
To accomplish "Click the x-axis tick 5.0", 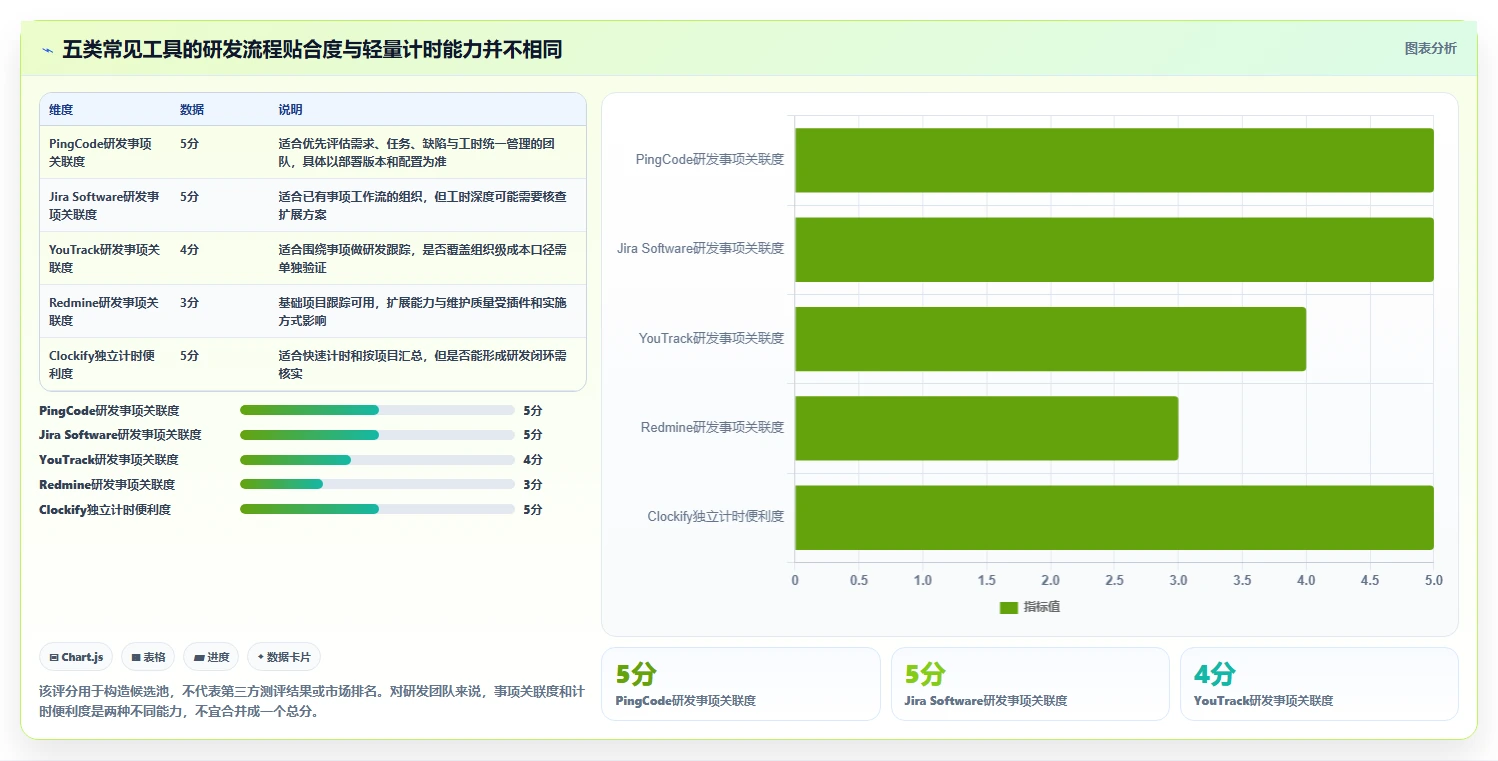I will 1434,580.
